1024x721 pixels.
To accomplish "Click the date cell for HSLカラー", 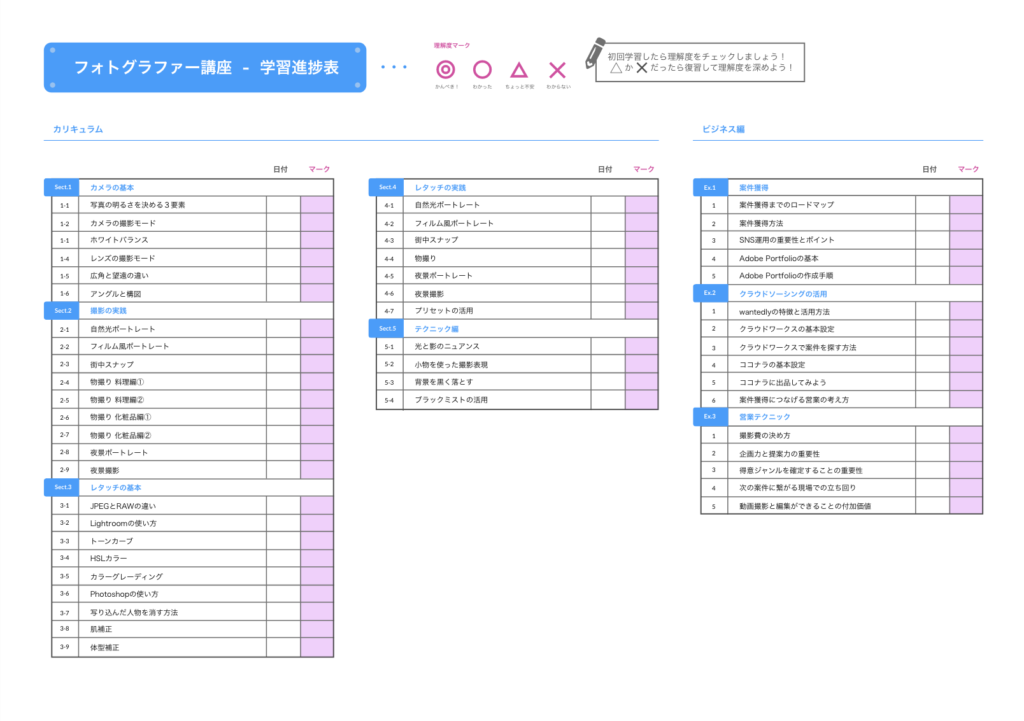I will tap(283, 558).
